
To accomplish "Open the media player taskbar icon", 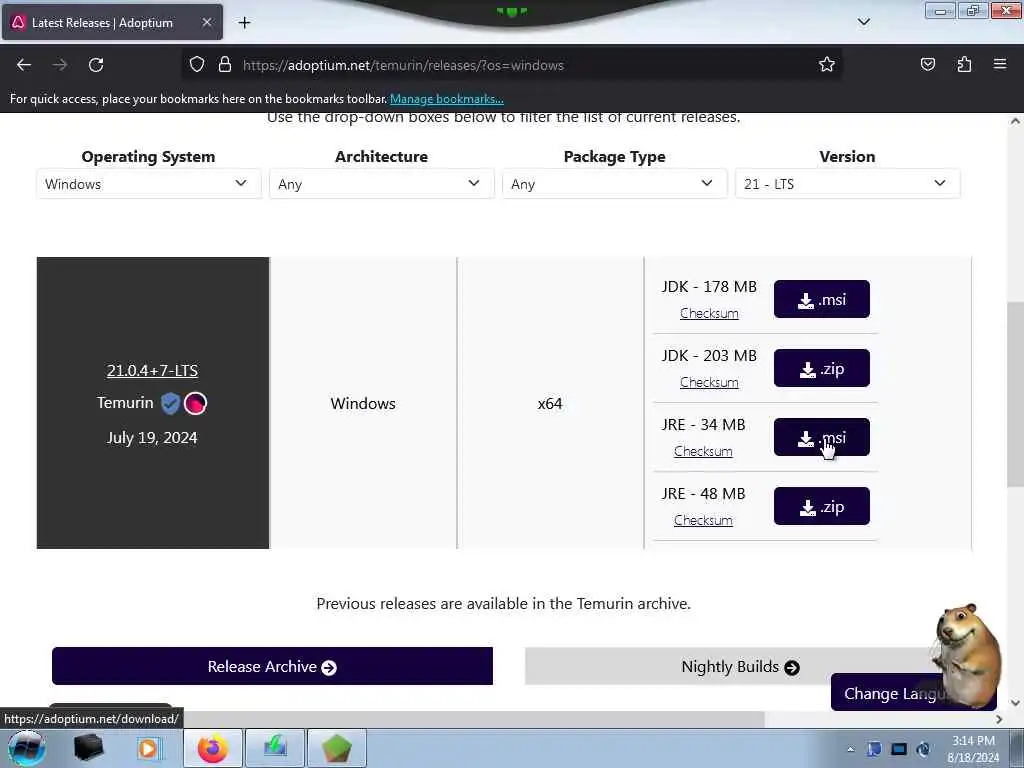I will pos(148,748).
